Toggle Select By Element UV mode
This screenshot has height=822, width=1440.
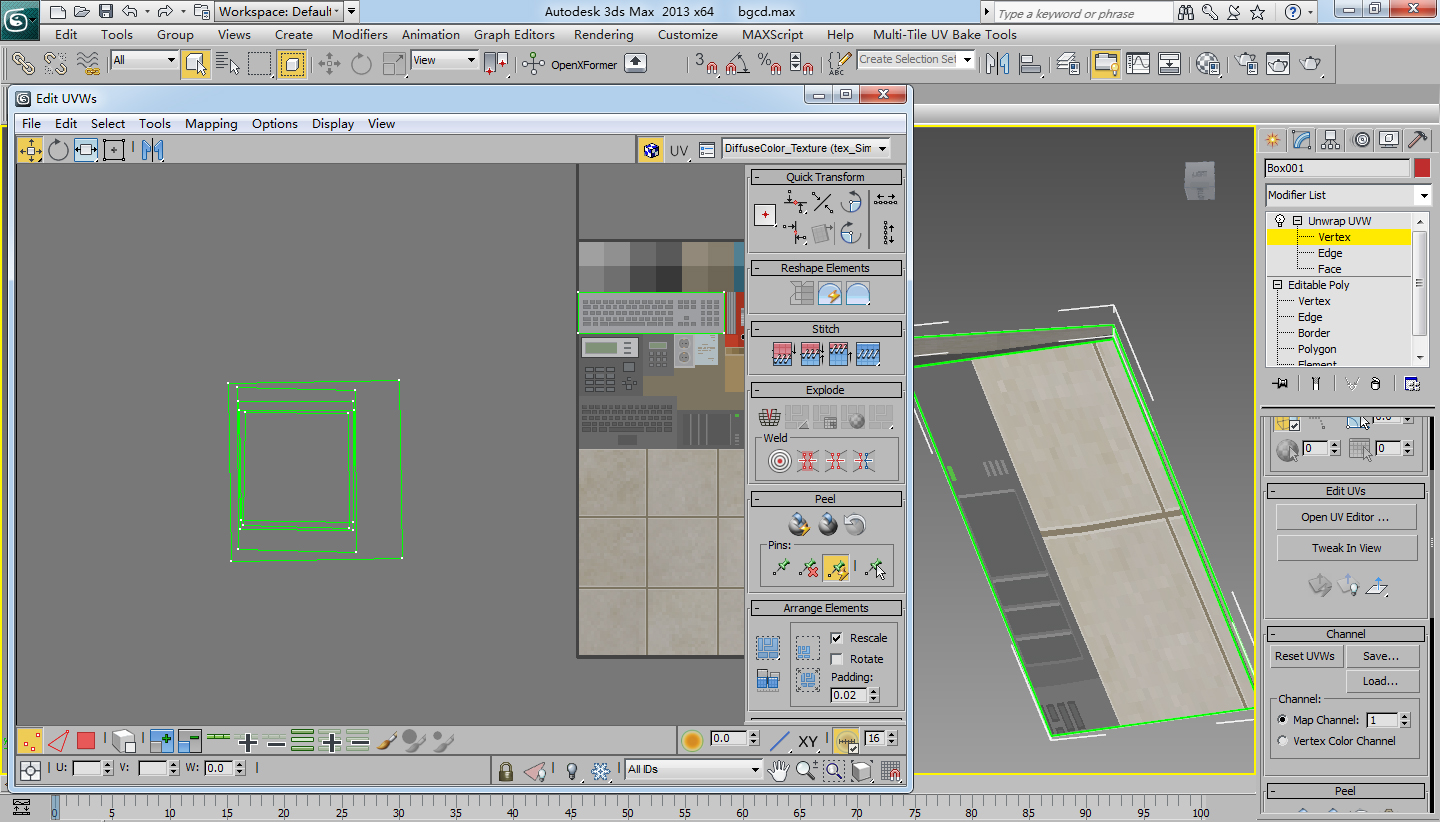(123, 741)
